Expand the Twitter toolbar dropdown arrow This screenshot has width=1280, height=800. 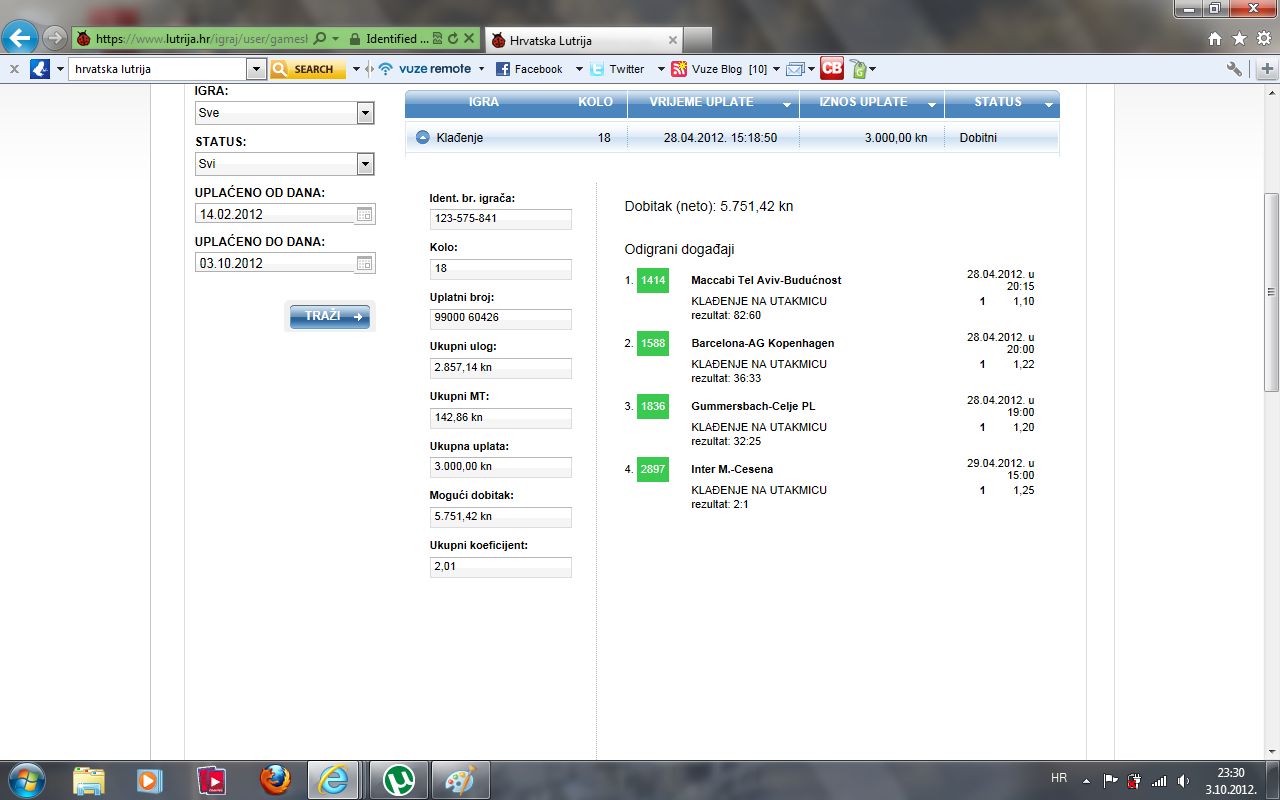point(660,69)
